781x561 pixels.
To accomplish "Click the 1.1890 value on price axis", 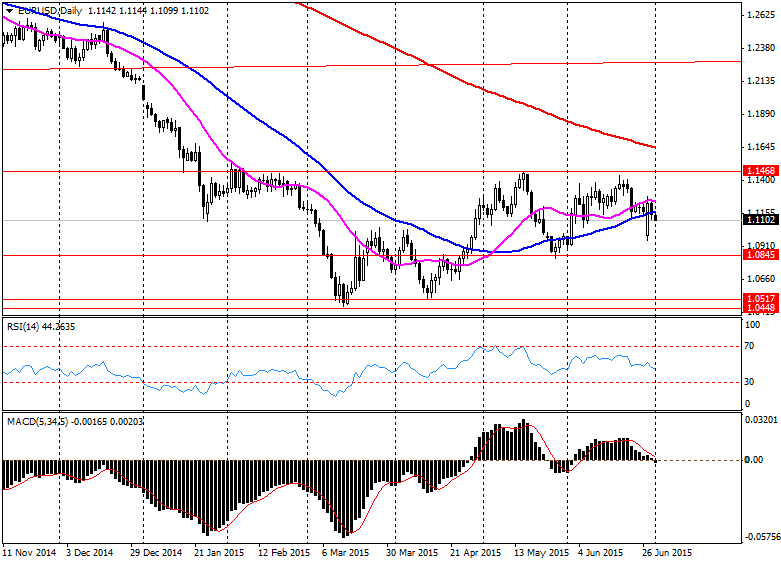I will [x=760, y=114].
